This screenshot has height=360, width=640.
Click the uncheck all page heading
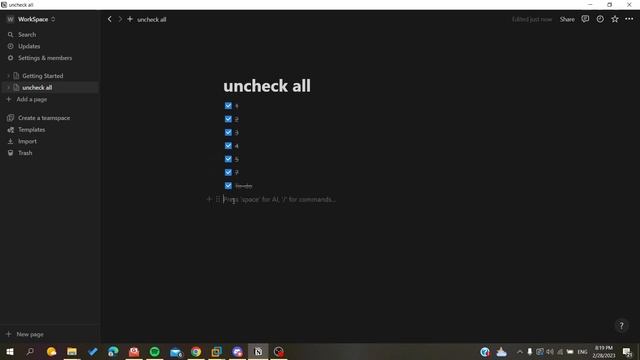click(x=267, y=86)
